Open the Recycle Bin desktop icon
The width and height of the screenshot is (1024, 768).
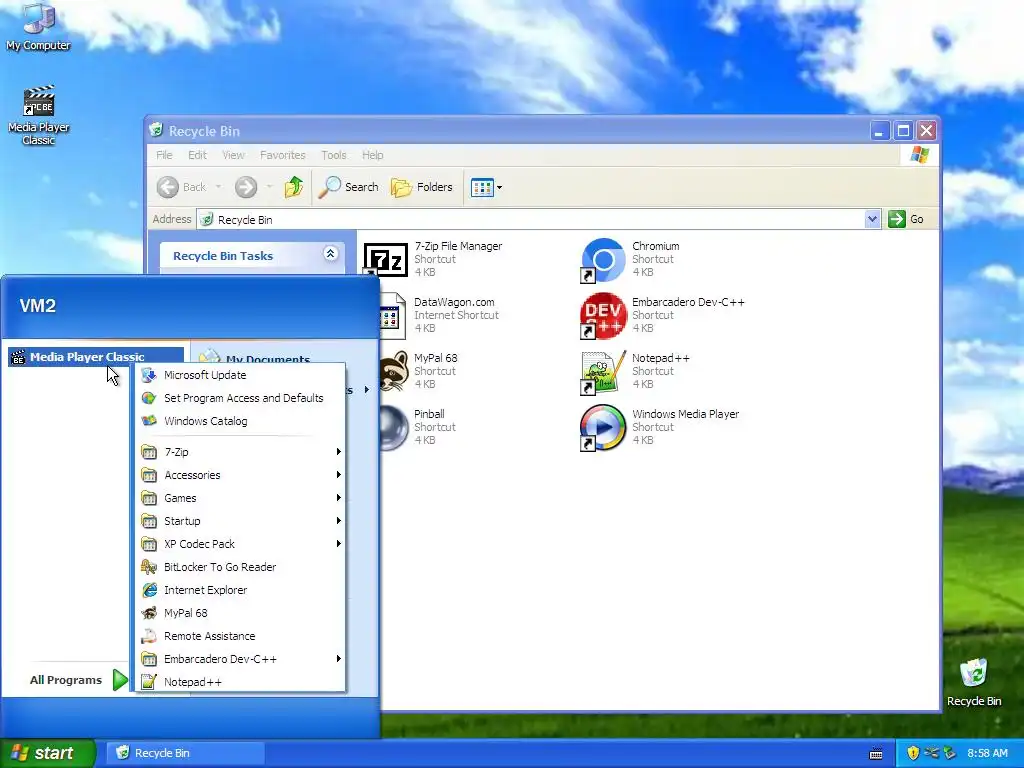pyautogui.click(x=974, y=682)
